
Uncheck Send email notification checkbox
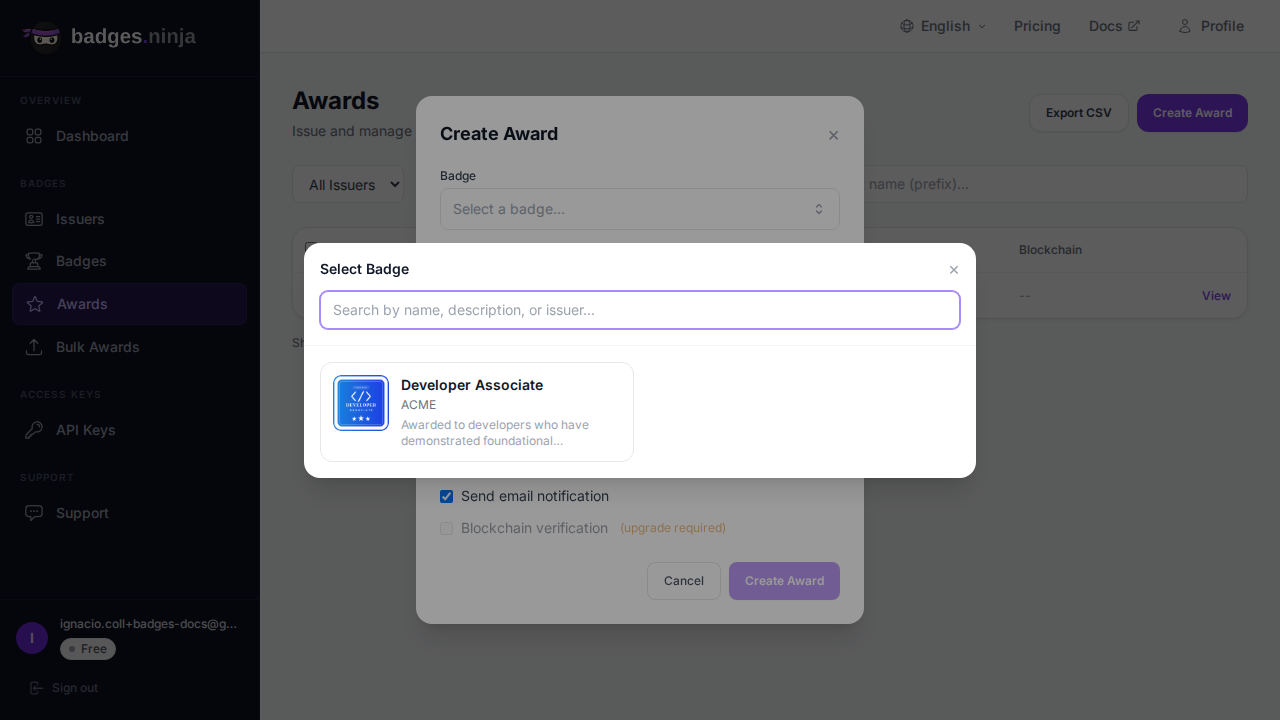pyautogui.click(x=447, y=497)
